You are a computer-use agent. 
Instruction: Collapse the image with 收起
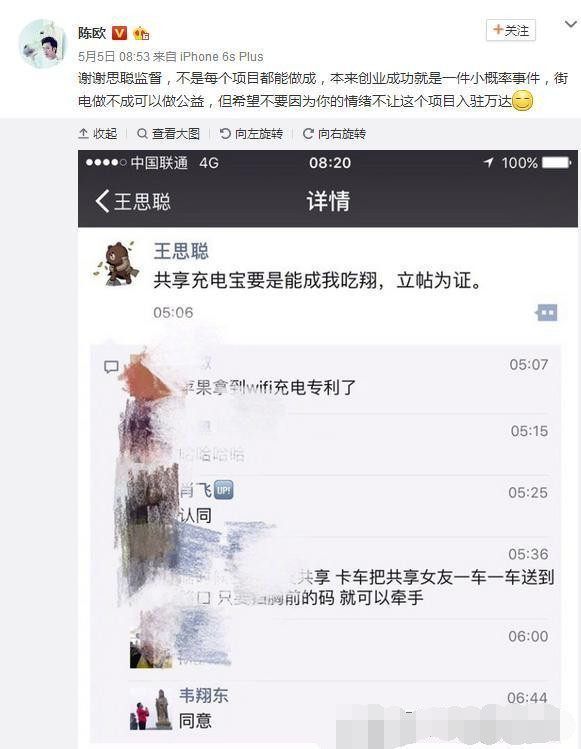click(x=98, y=134)
